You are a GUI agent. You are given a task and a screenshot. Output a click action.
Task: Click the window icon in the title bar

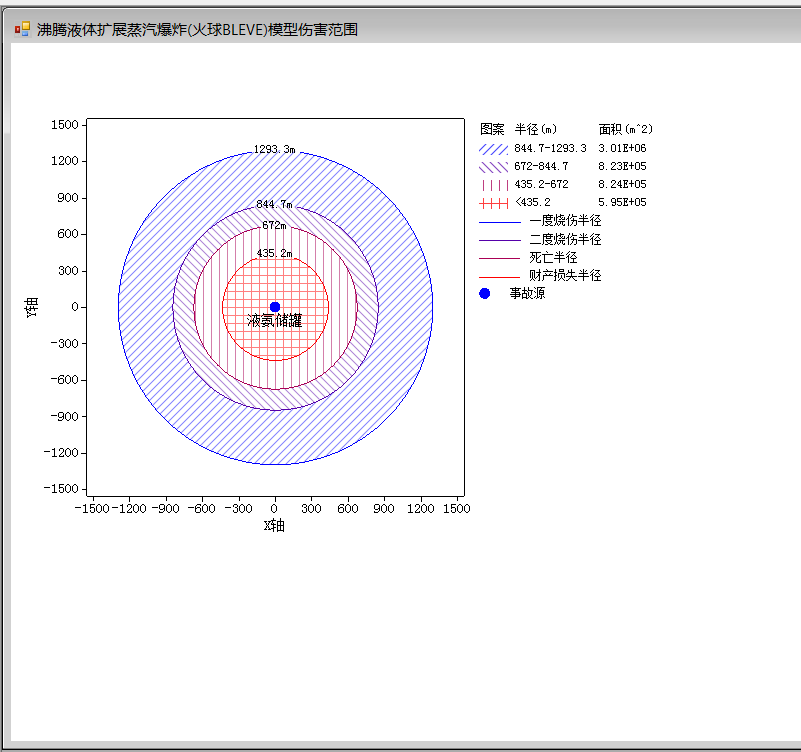[22, 29]
